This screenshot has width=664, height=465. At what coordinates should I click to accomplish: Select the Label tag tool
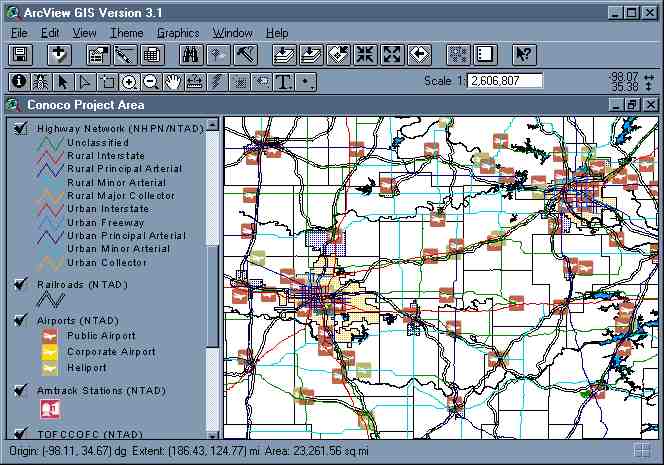[x=261, y=82]
